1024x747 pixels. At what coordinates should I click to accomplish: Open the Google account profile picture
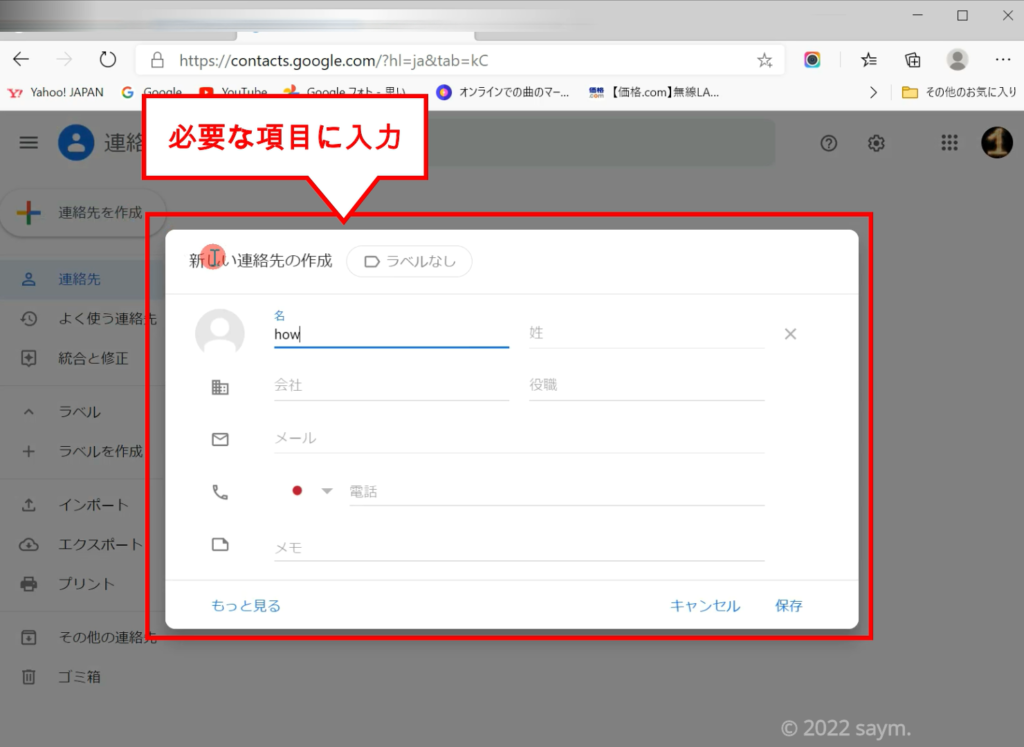[996, 143]
